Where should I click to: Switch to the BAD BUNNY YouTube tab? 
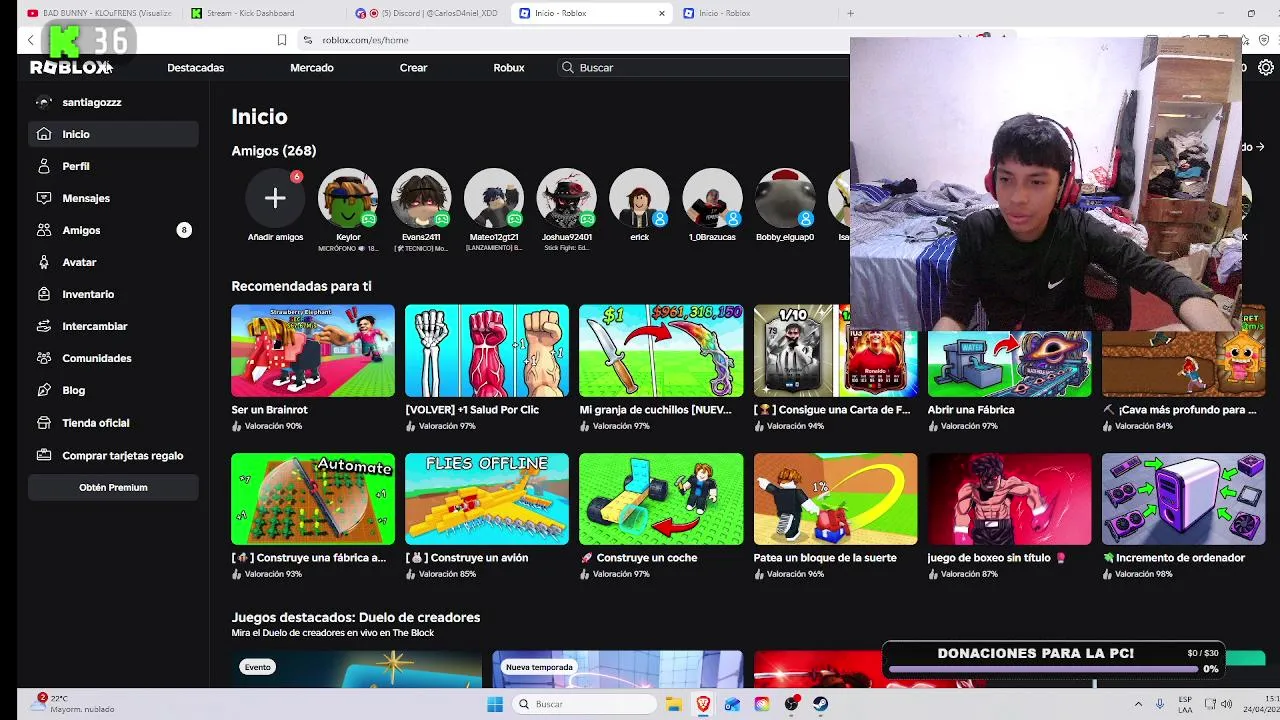100,13
